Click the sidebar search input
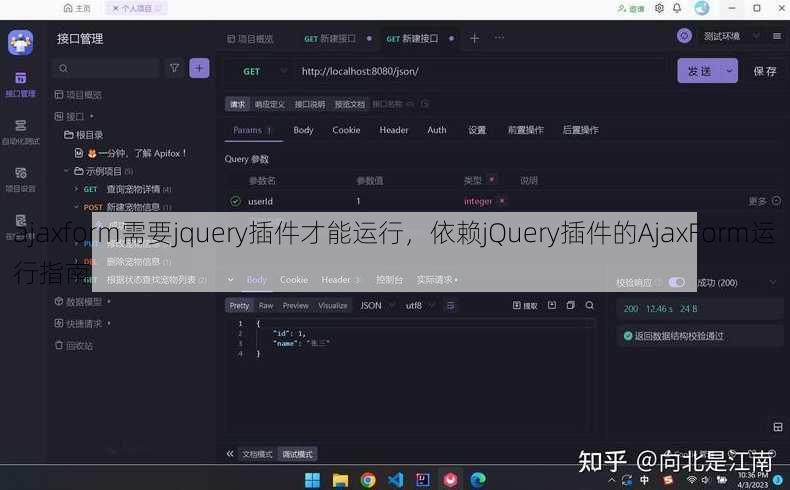790x490 pixels. click(105, 68)
